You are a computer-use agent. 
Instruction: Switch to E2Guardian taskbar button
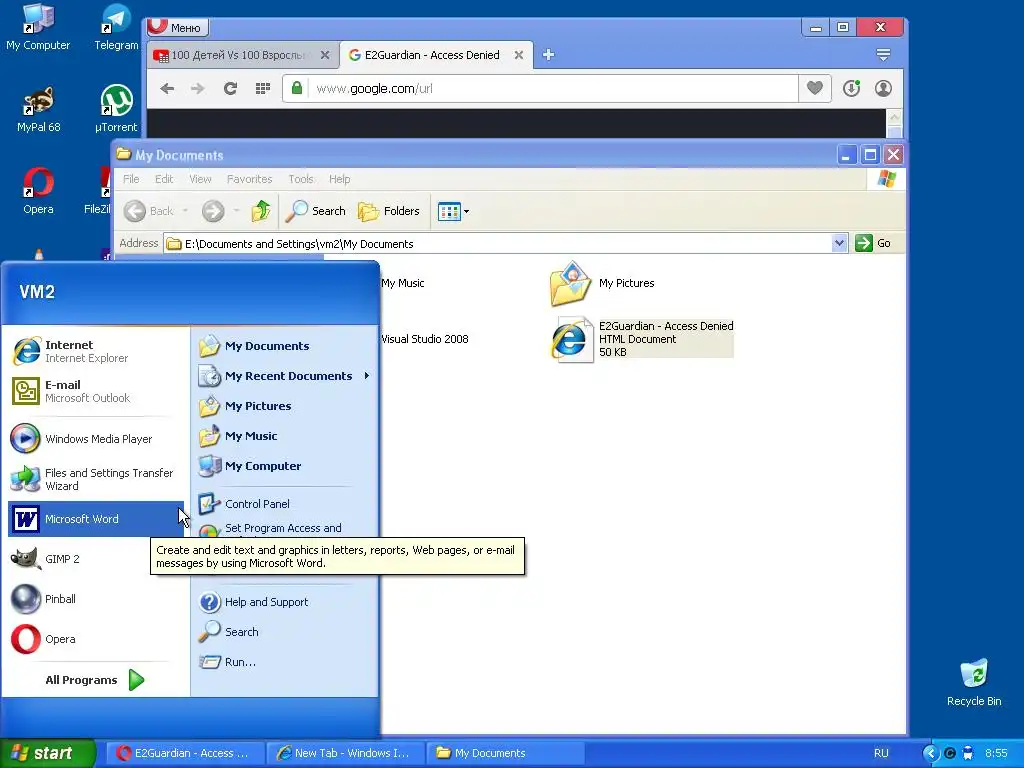[x=184, y=753]
